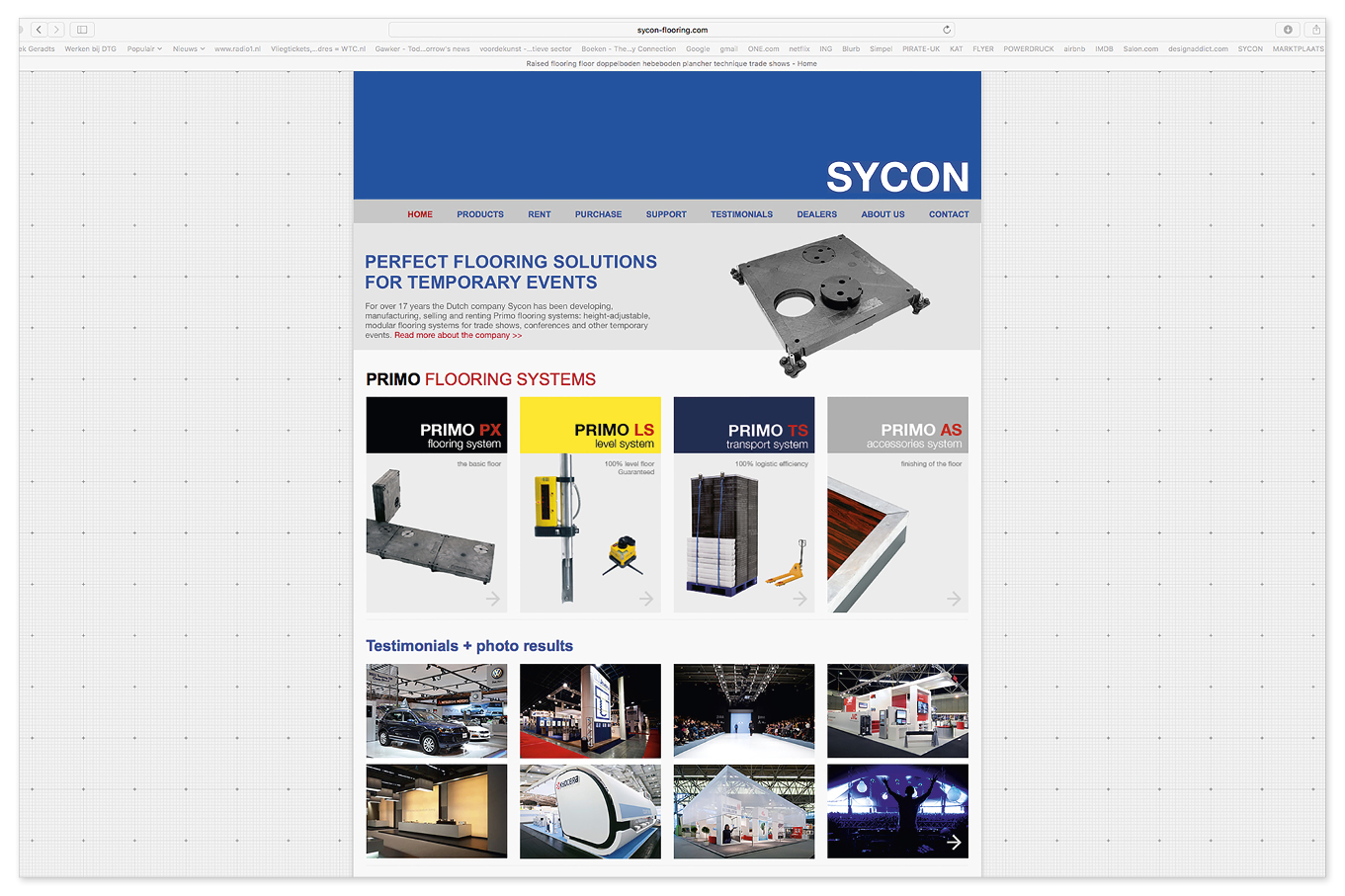
Task: Click next arrow on concert photo
Action: (x=954, y=842)
